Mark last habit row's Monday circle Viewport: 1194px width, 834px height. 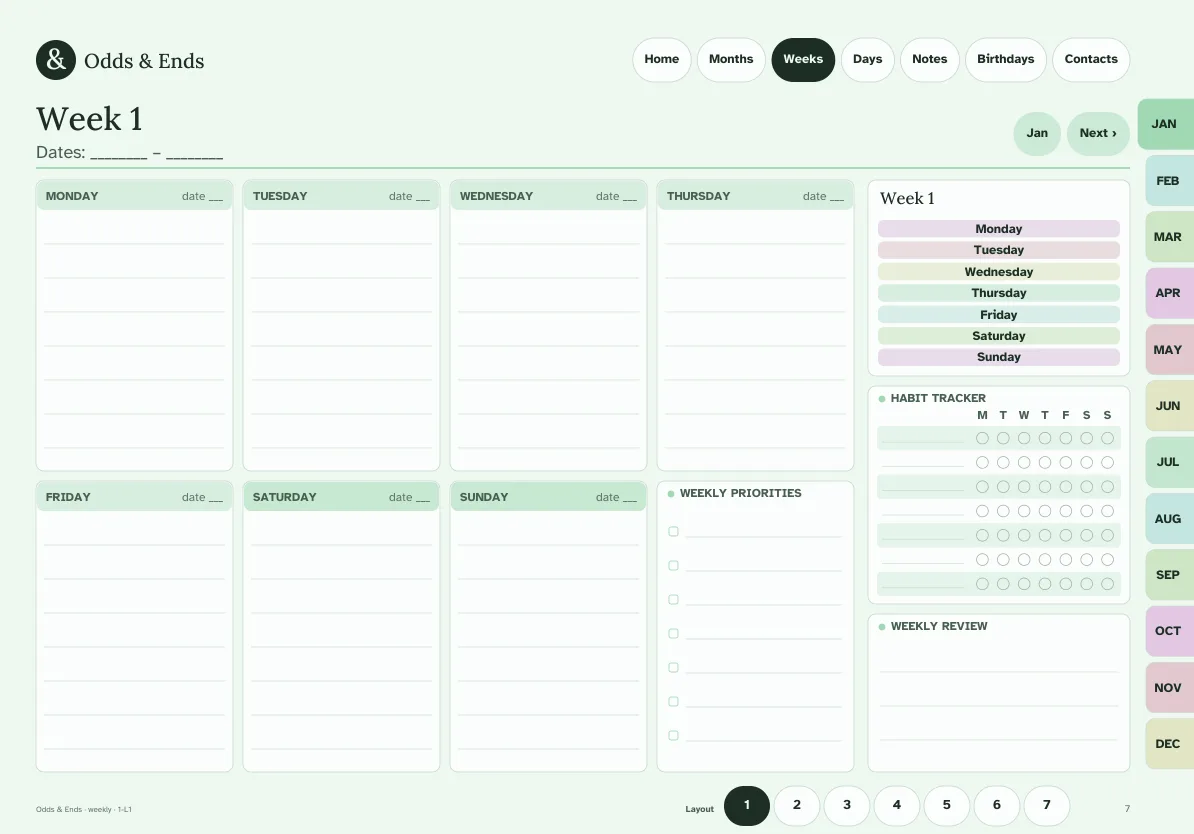click(x=982, y=584)
